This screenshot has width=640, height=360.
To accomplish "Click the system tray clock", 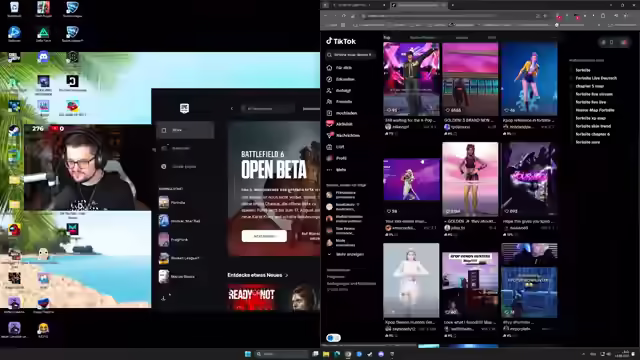I will (622, 354).
